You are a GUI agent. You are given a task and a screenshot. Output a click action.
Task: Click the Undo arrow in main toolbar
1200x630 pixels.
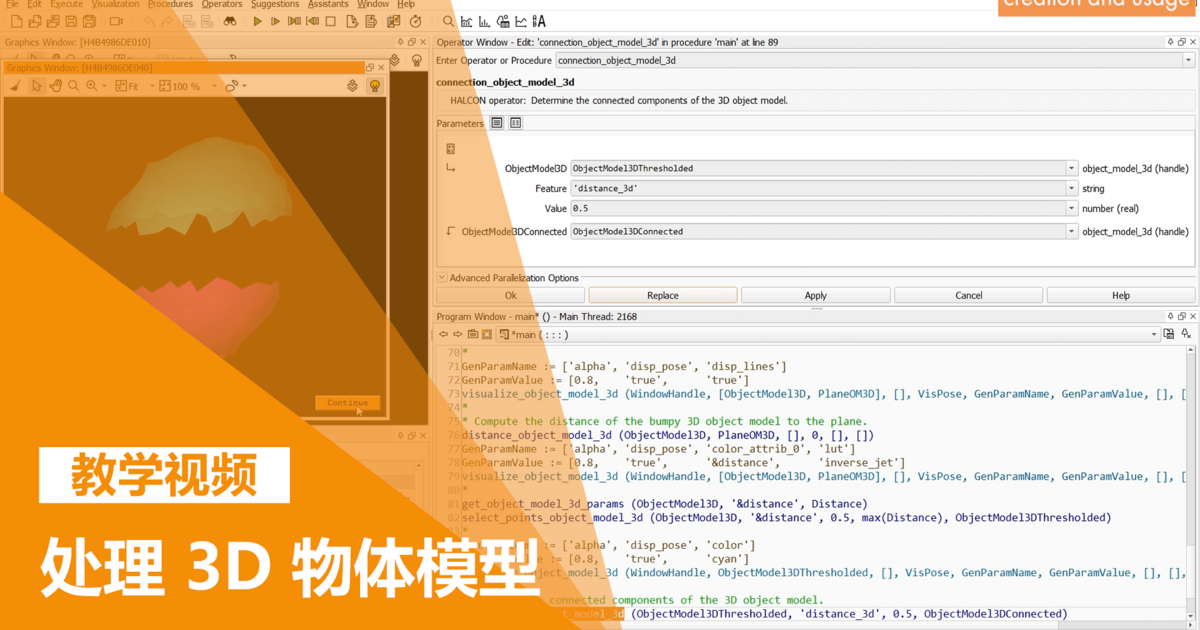[x=149, y=21]
